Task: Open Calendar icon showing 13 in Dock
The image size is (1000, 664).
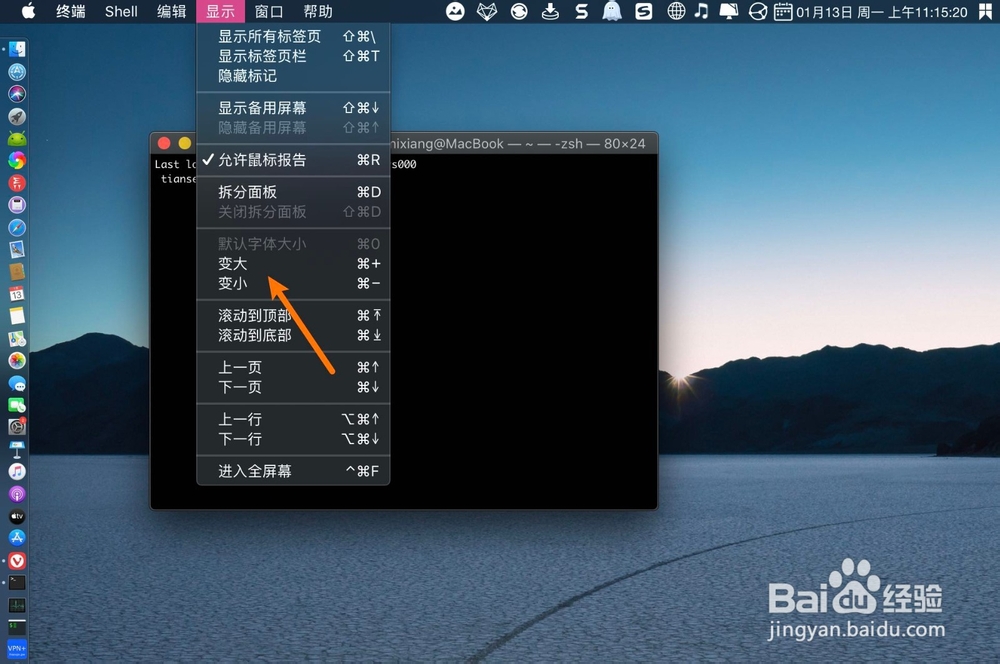Action: (17, 294)
